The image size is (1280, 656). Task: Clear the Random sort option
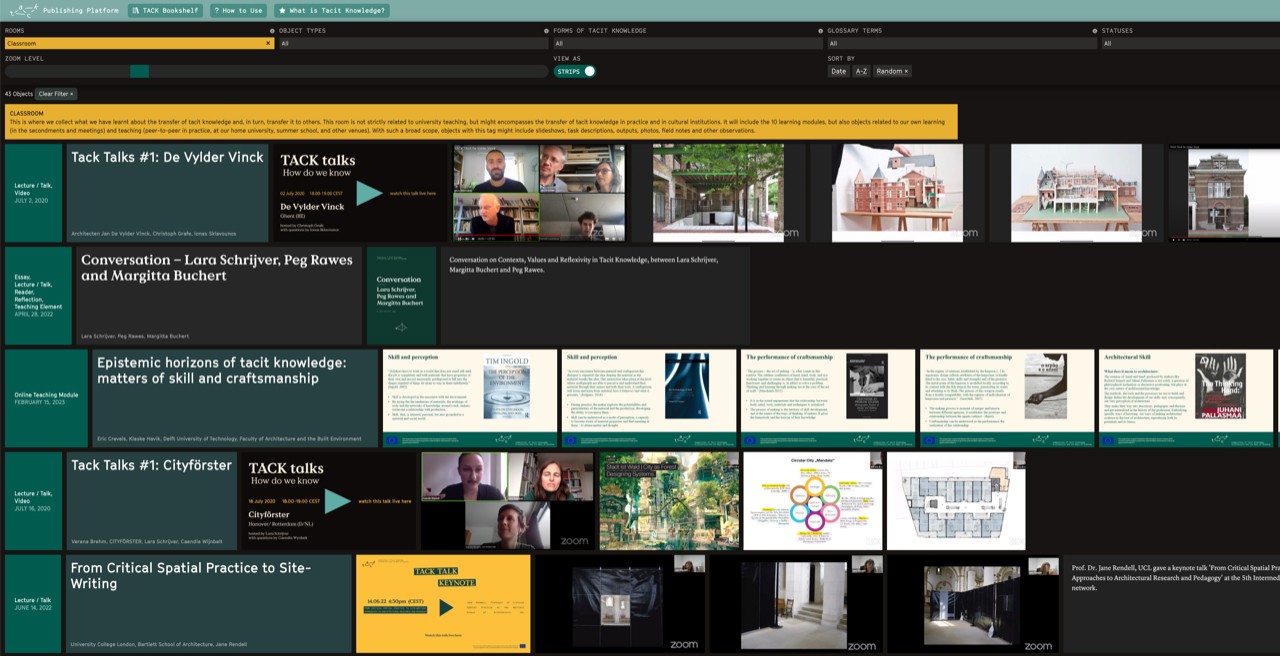pyautogui.click(x=892, y=71)
